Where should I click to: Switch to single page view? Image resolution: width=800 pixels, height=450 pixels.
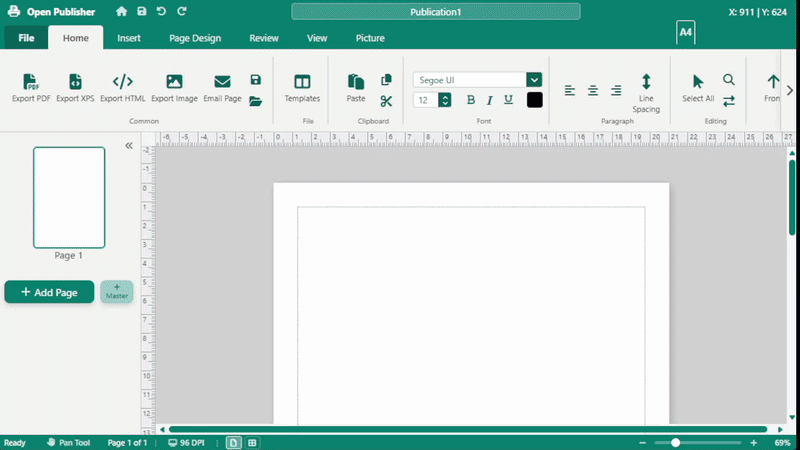233,443
